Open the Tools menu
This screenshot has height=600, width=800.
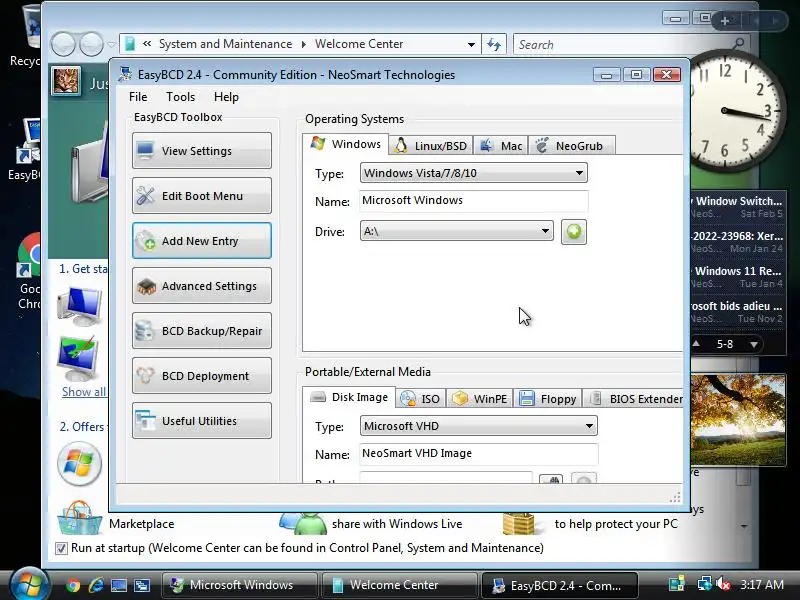[181, 97]
